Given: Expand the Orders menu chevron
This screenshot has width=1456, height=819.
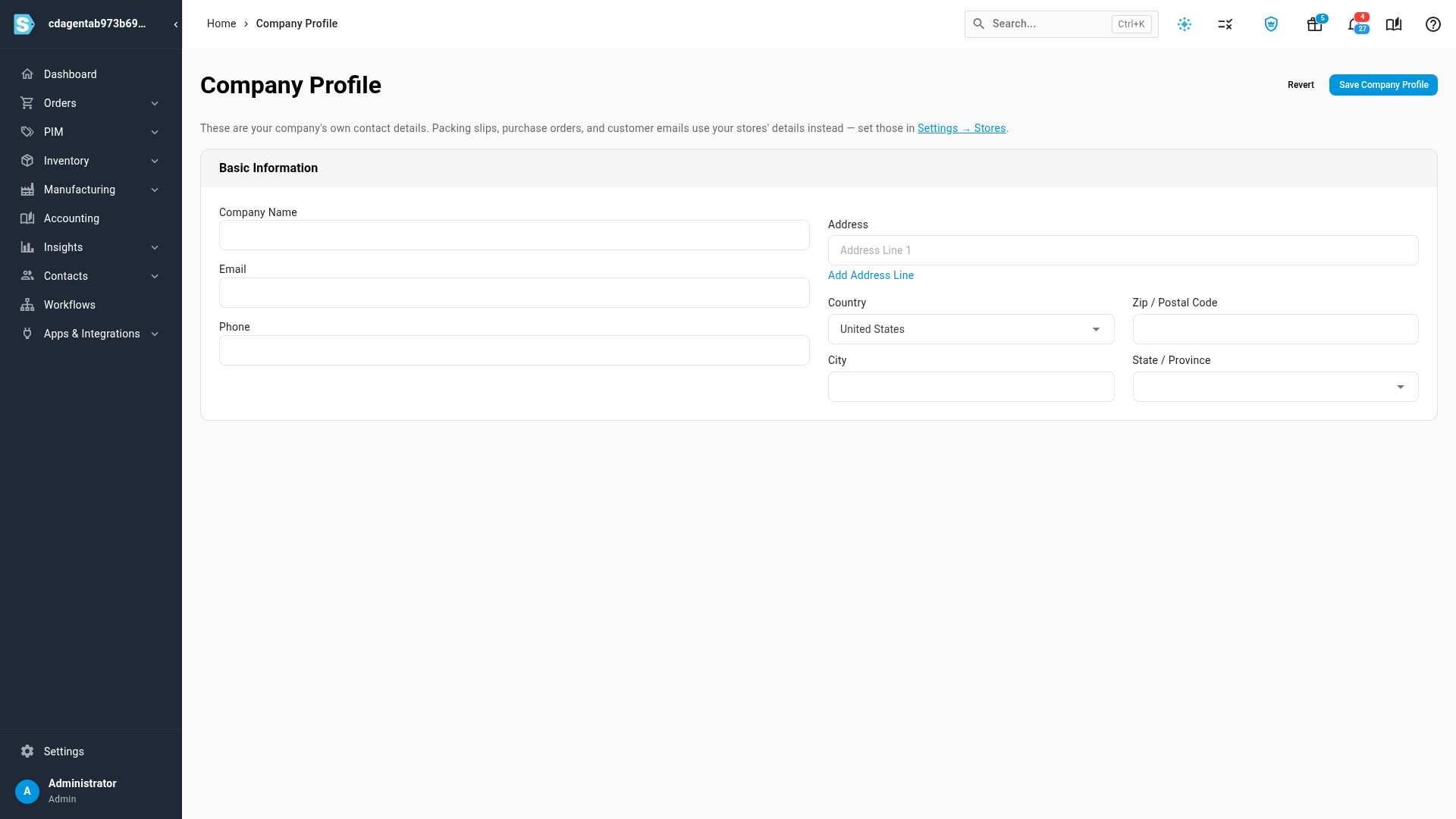Looking at the screenshot, I should [155, 103].
